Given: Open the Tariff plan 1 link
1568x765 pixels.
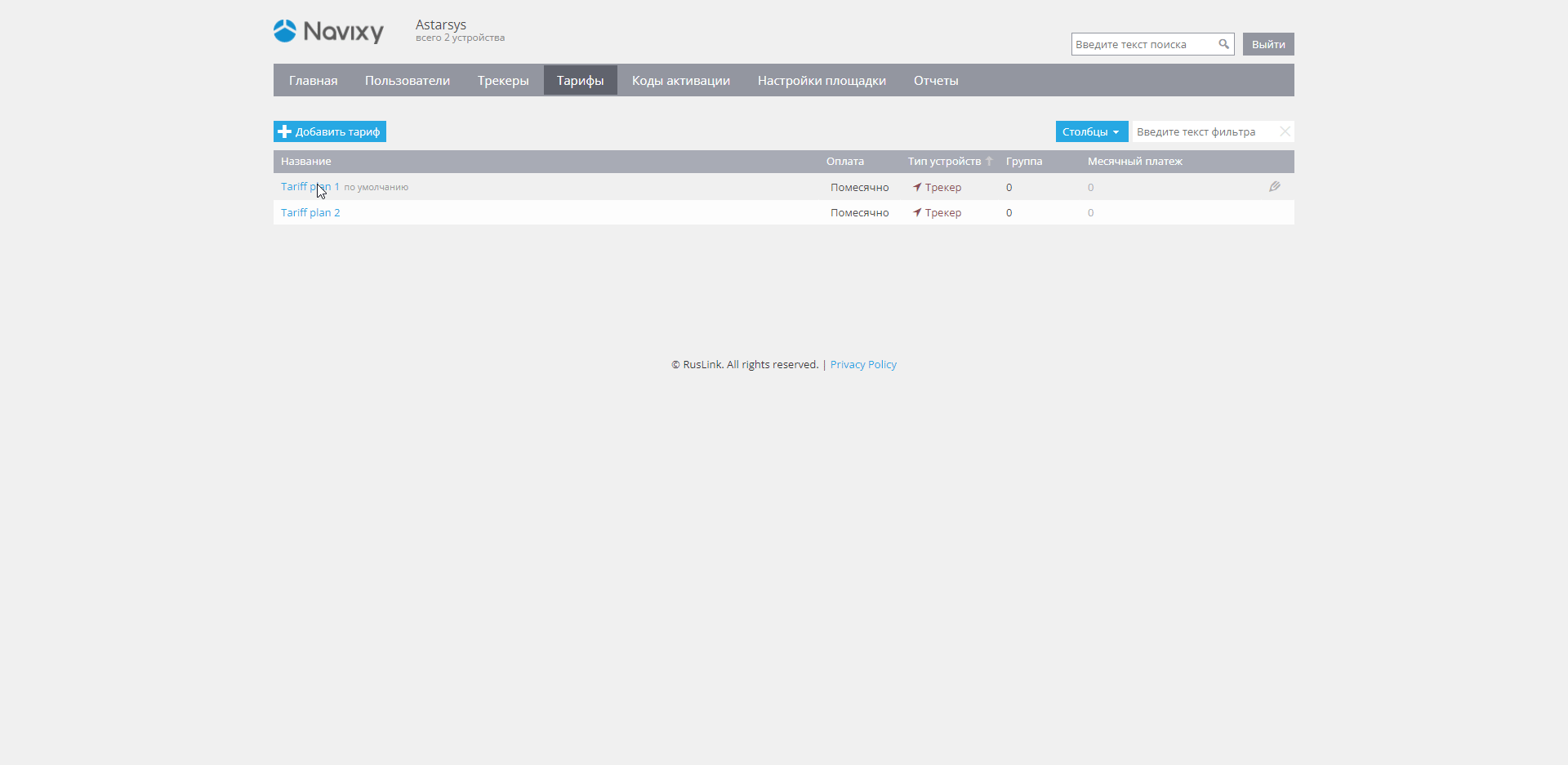Looking at the screenshot, I should (310, 187).
